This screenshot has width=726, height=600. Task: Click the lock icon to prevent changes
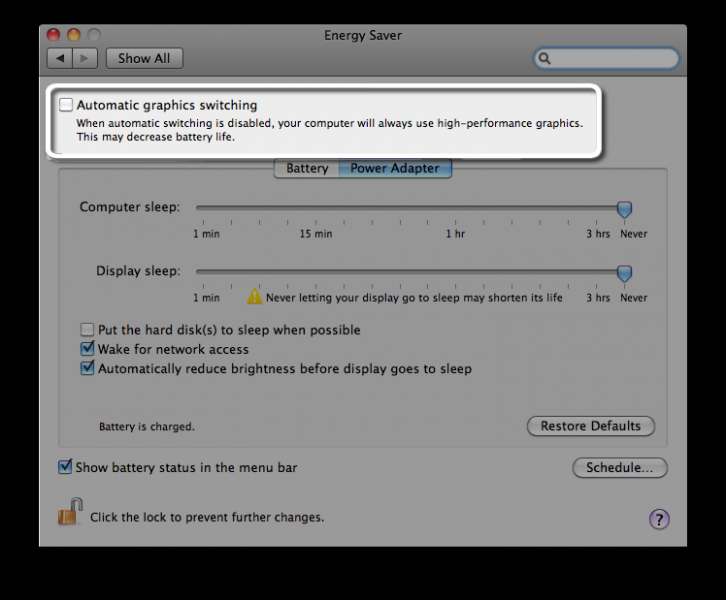pos(70,512)
